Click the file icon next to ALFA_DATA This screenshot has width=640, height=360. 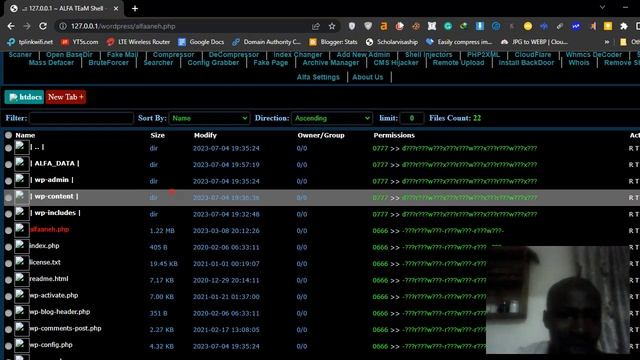pos(21,164)
